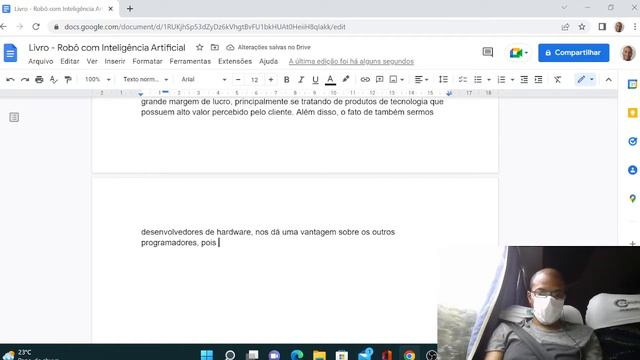Screen dimensions: 640x360
Task: Toggle the bulleted list
Action: click(478, 80)
